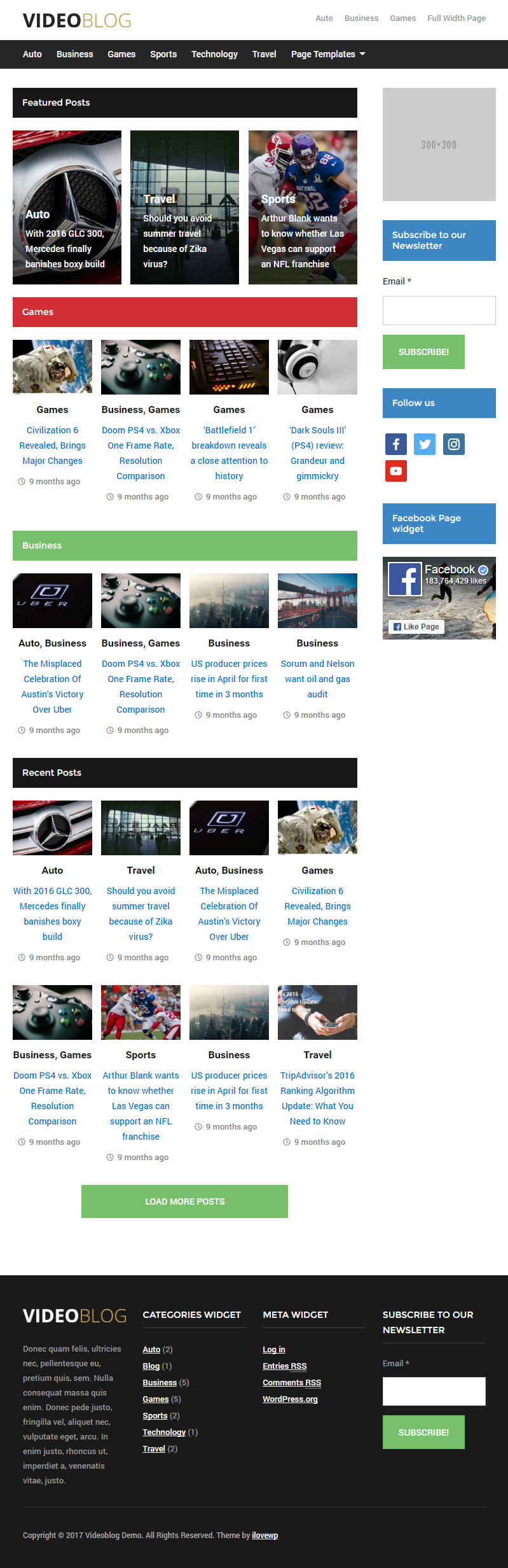Click the Facebook logo in page widget
Viewport: 508px width, 1568px height.
405,578
